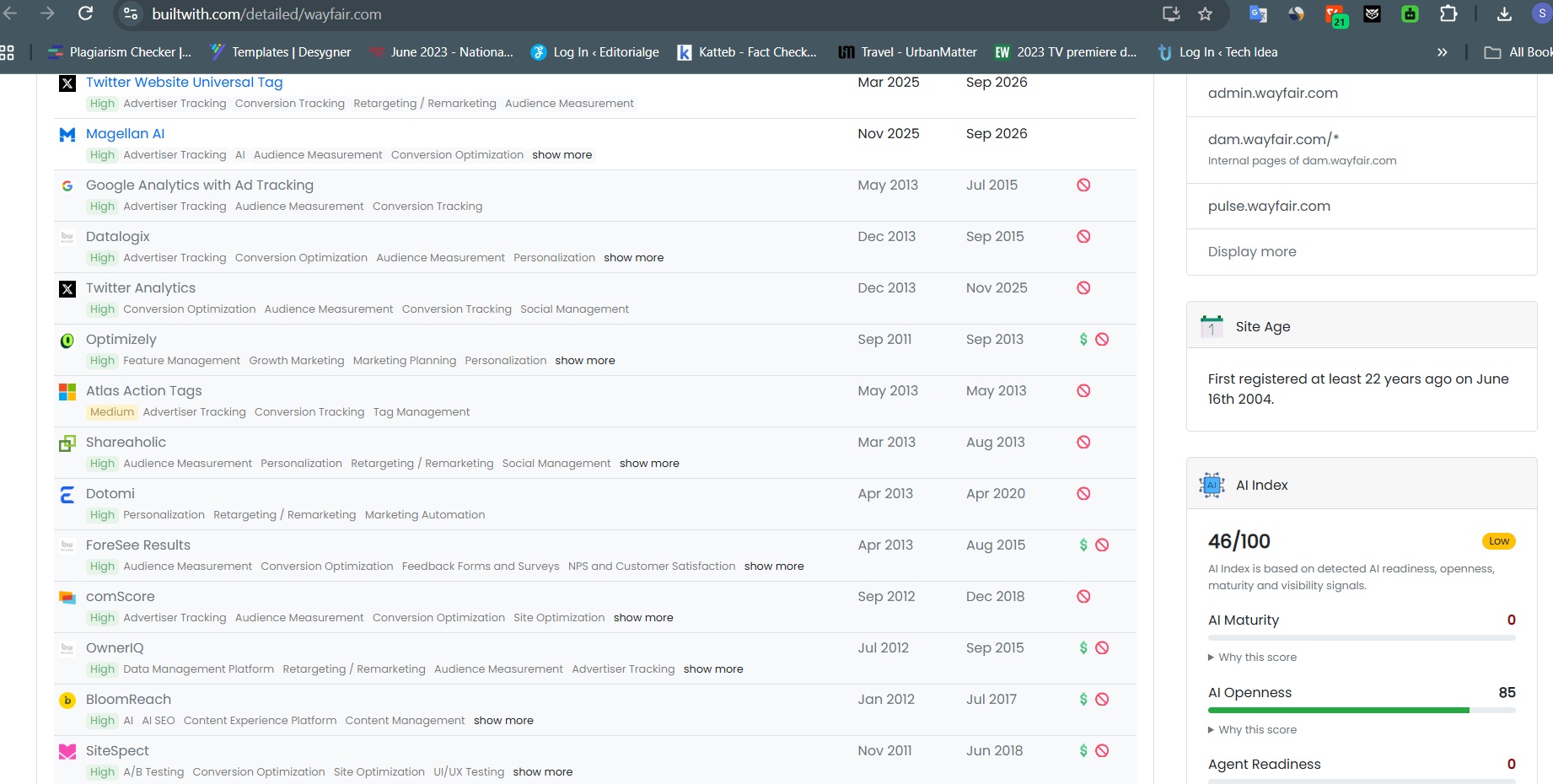This screenshot has height=784, width=1553.
Task: Click the comScore logo icon
Action: 67,598
